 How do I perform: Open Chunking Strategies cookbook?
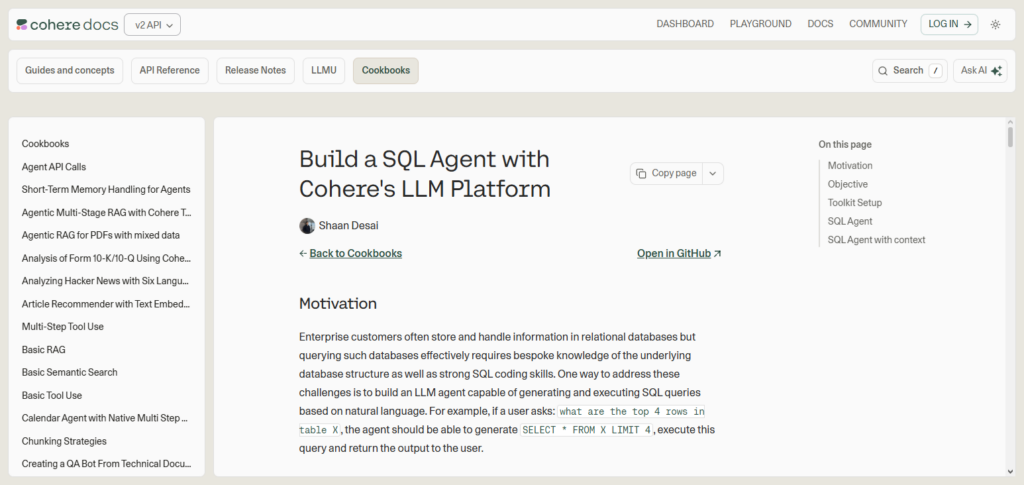coord(64,441)
